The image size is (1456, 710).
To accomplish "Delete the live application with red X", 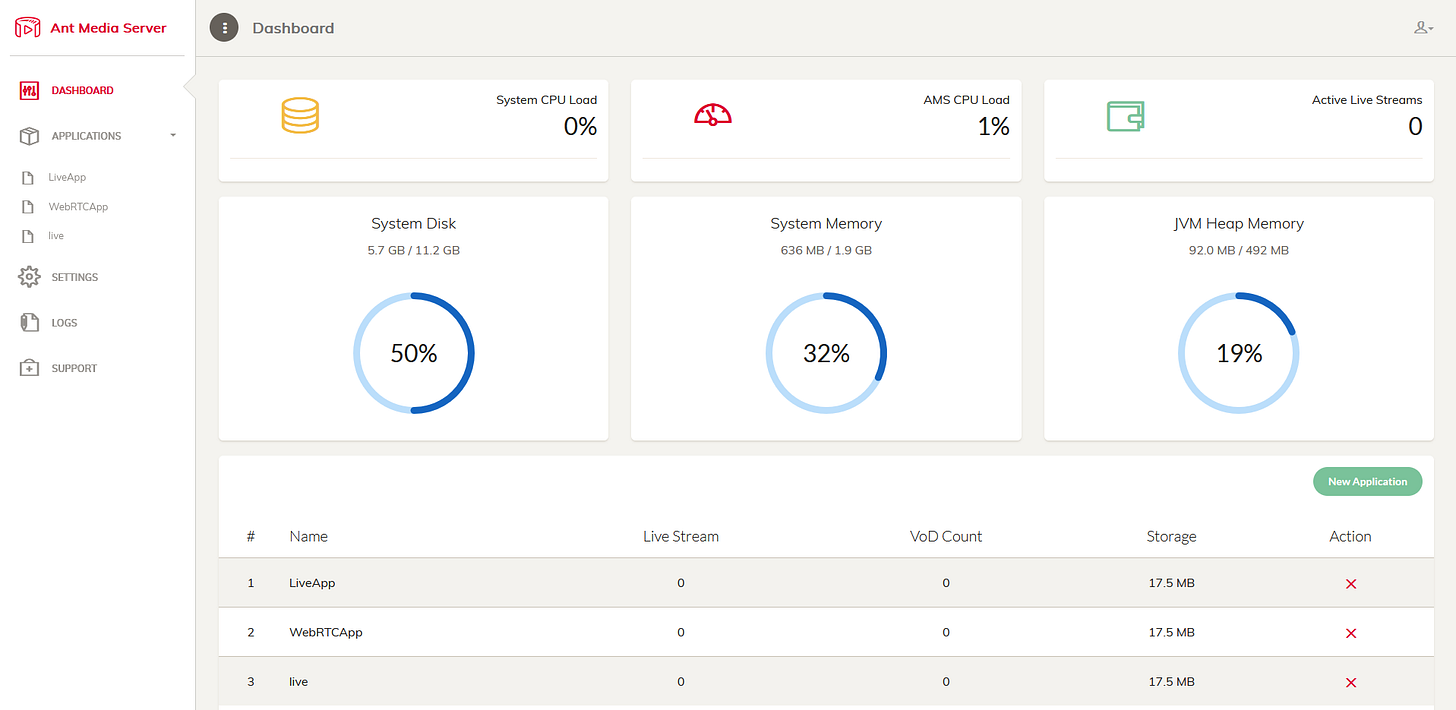I will pos(1351,683).
